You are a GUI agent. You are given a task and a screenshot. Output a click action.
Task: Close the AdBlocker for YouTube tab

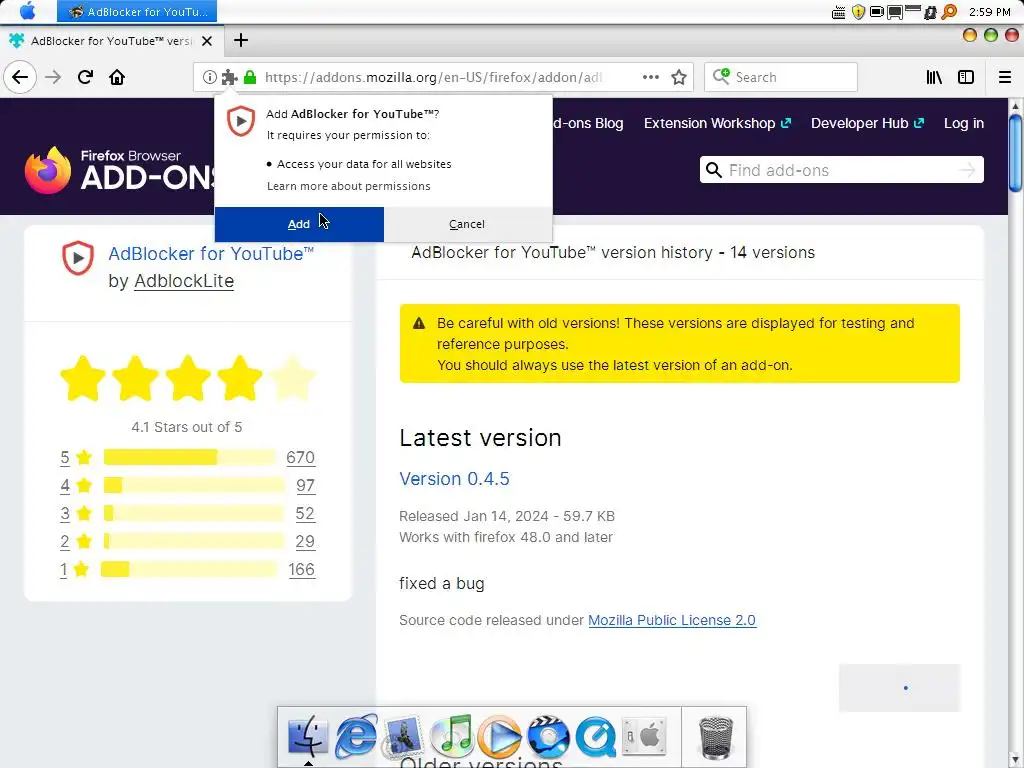pyautogui.click(x=207, y=40)
